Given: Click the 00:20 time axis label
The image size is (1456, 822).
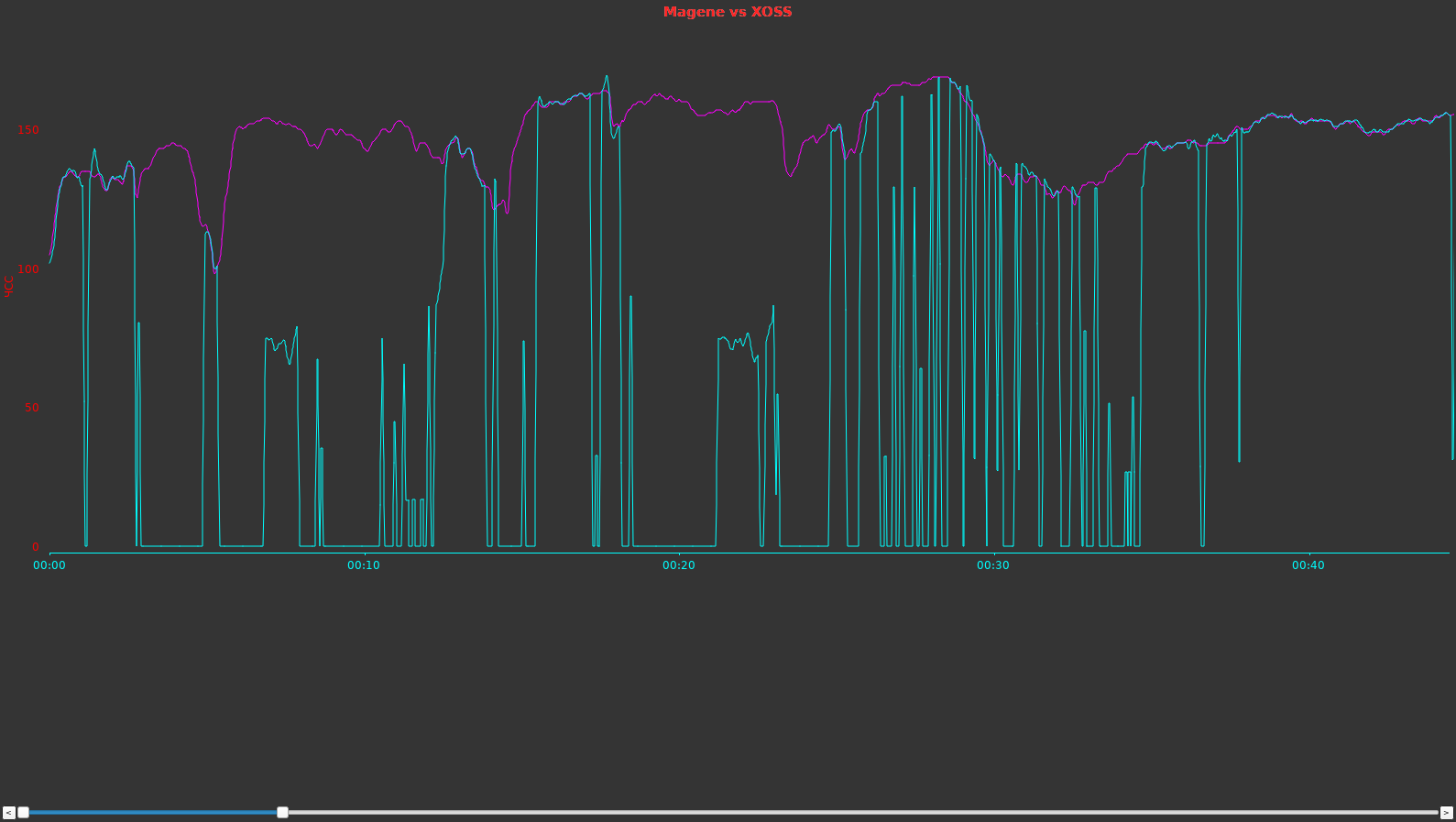Looking at the screenshot, I should click(x=679, y=565).
